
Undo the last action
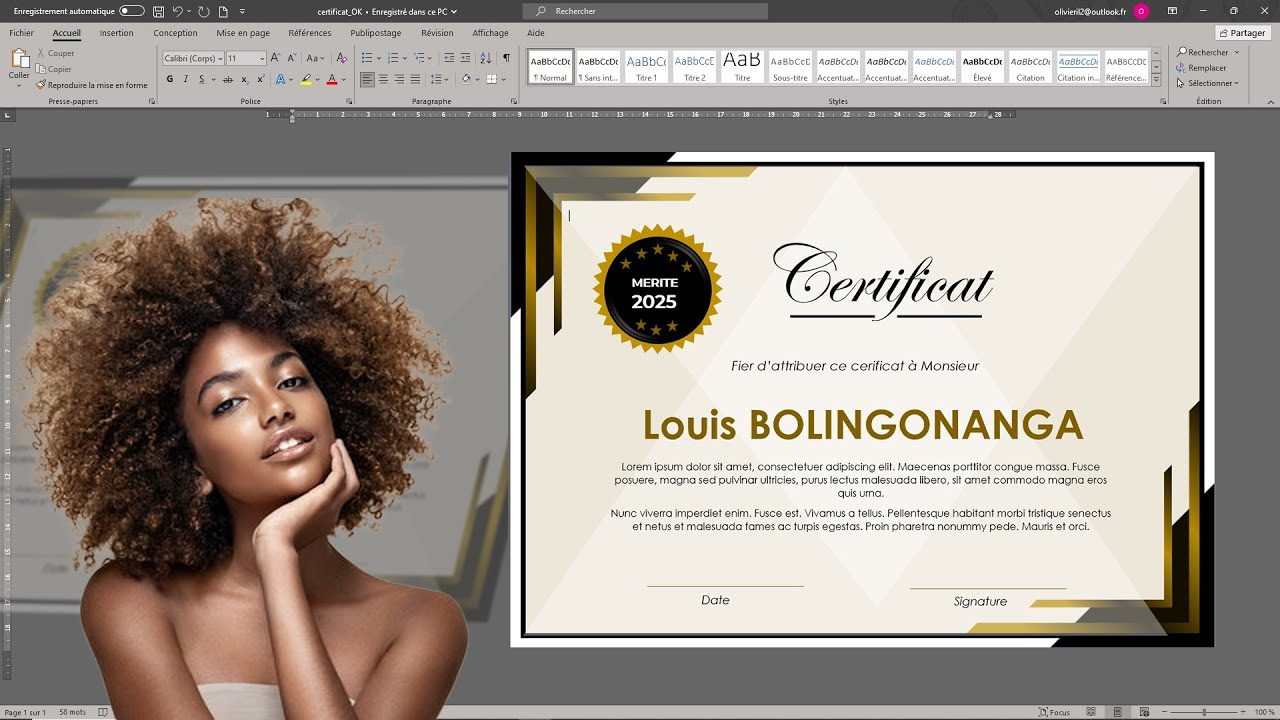click(178, 11)
